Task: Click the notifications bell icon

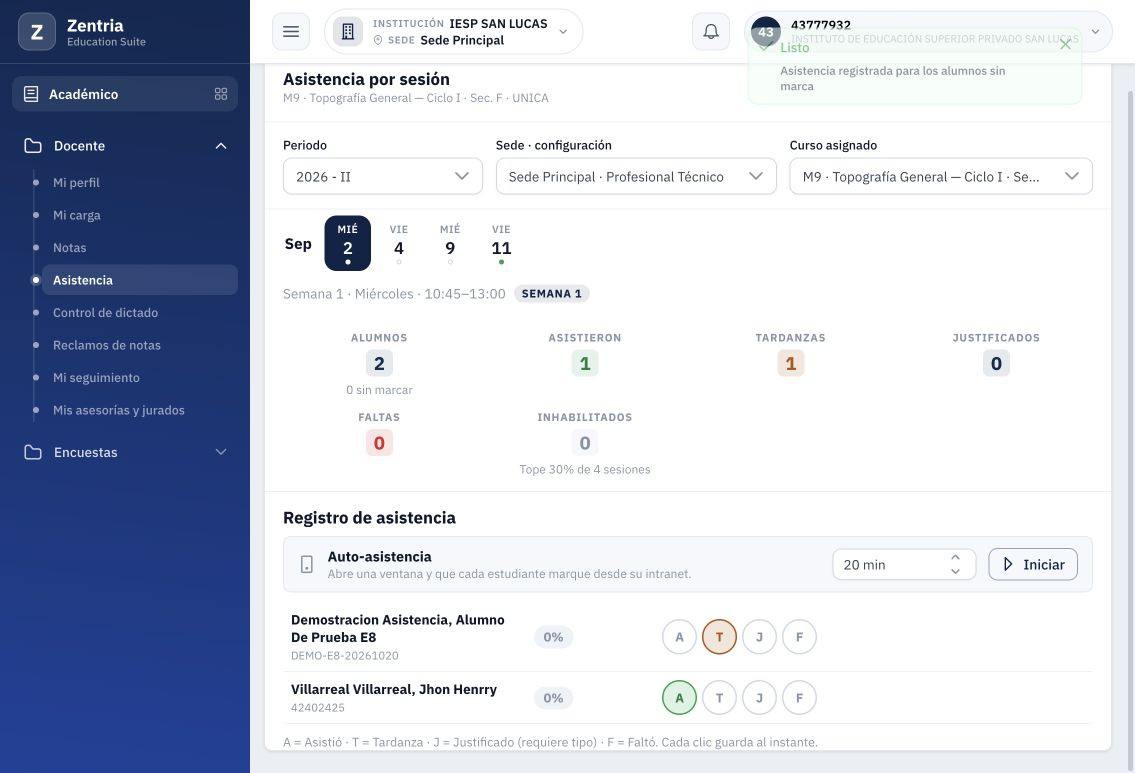Action: [x=711, y=32]
